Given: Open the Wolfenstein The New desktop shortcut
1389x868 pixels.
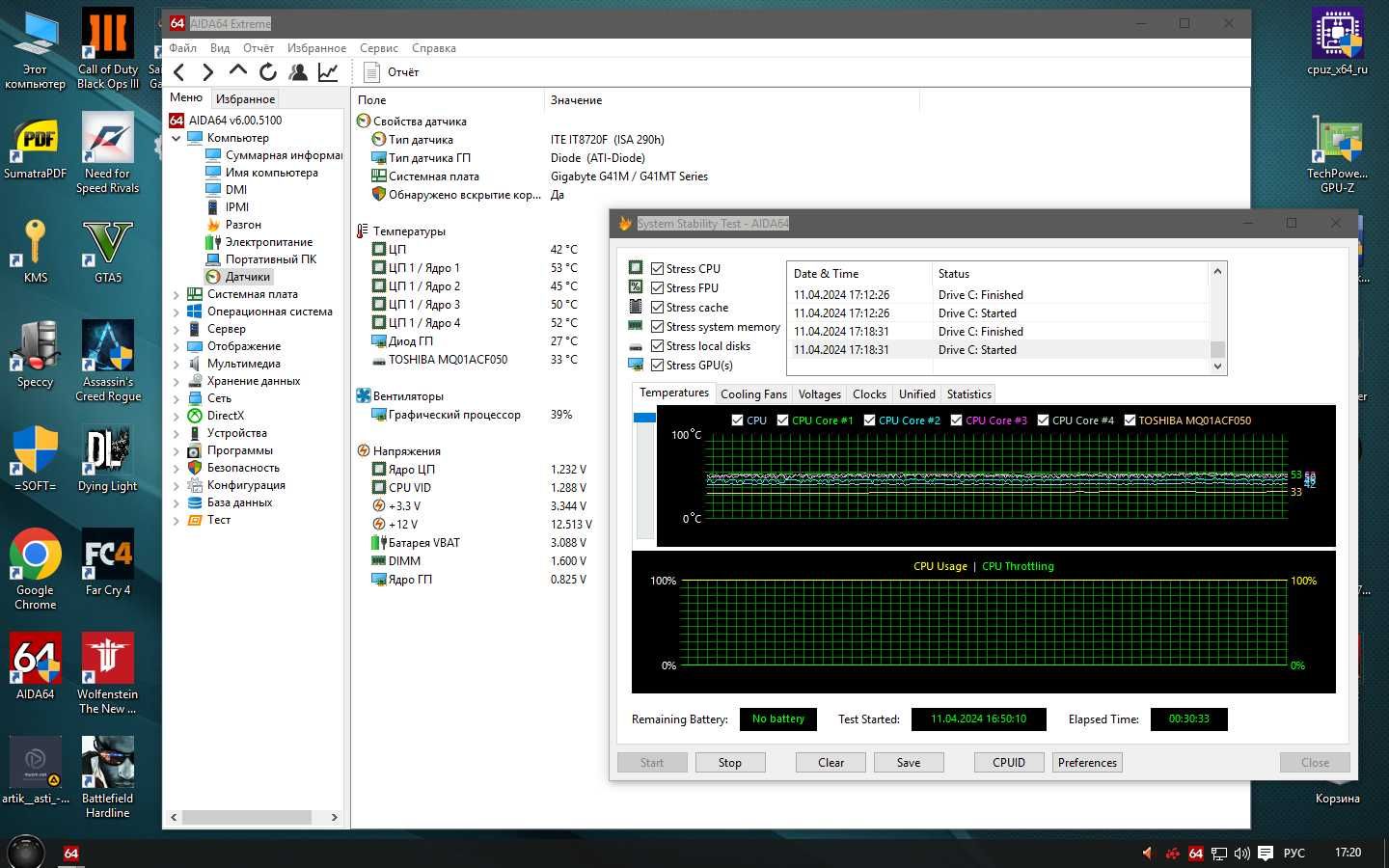Looking at the screenshot, I should tap(108, 673).
